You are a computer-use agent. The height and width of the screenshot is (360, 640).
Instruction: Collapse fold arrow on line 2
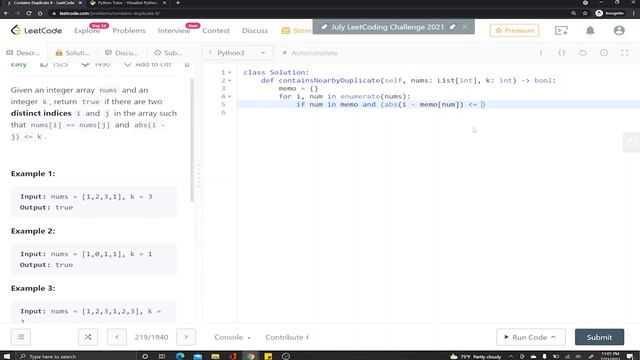coord(230,80)
